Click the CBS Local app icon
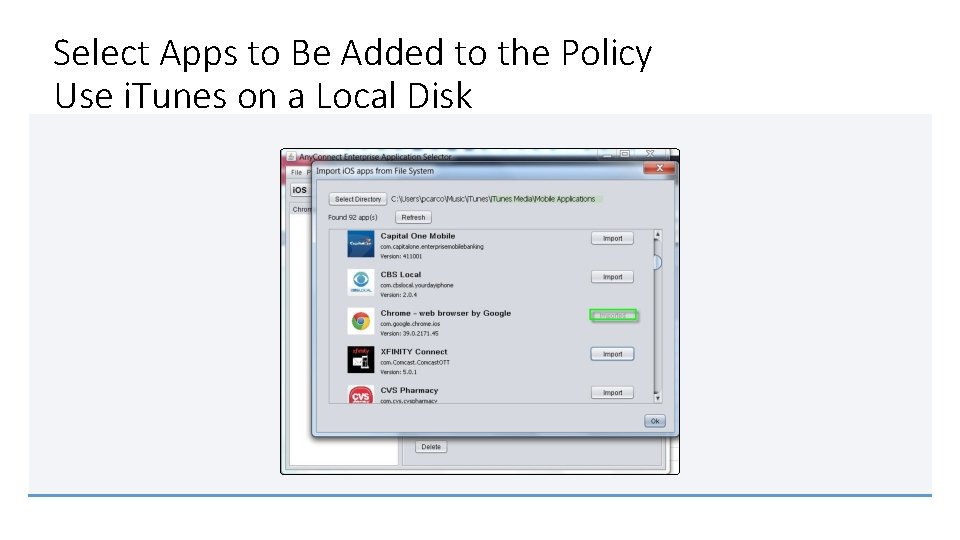The height and width of the screenshot is (540, 960). [x=361, y=282]
